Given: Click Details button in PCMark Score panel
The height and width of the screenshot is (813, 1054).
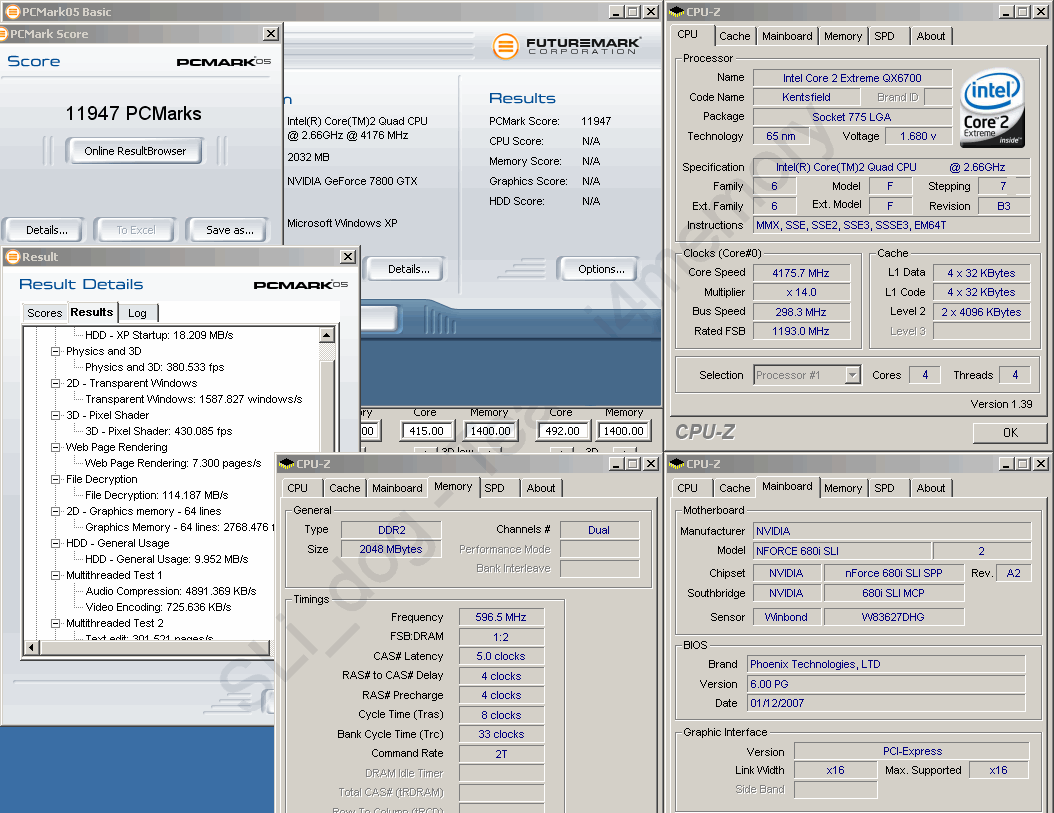Looking at the screenshot, I should [x=44, y=230].
